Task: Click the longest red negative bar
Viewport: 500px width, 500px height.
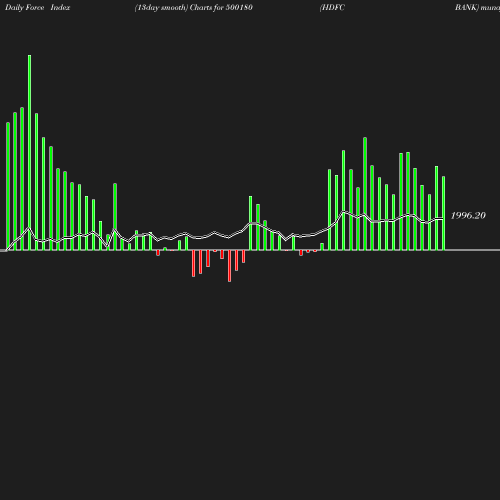Action: (x=229, y=266)
